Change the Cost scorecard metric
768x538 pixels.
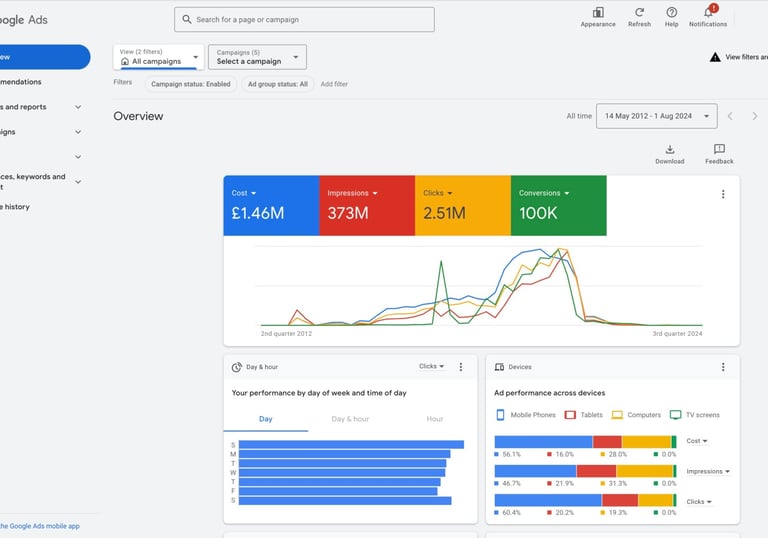(243, 193)
